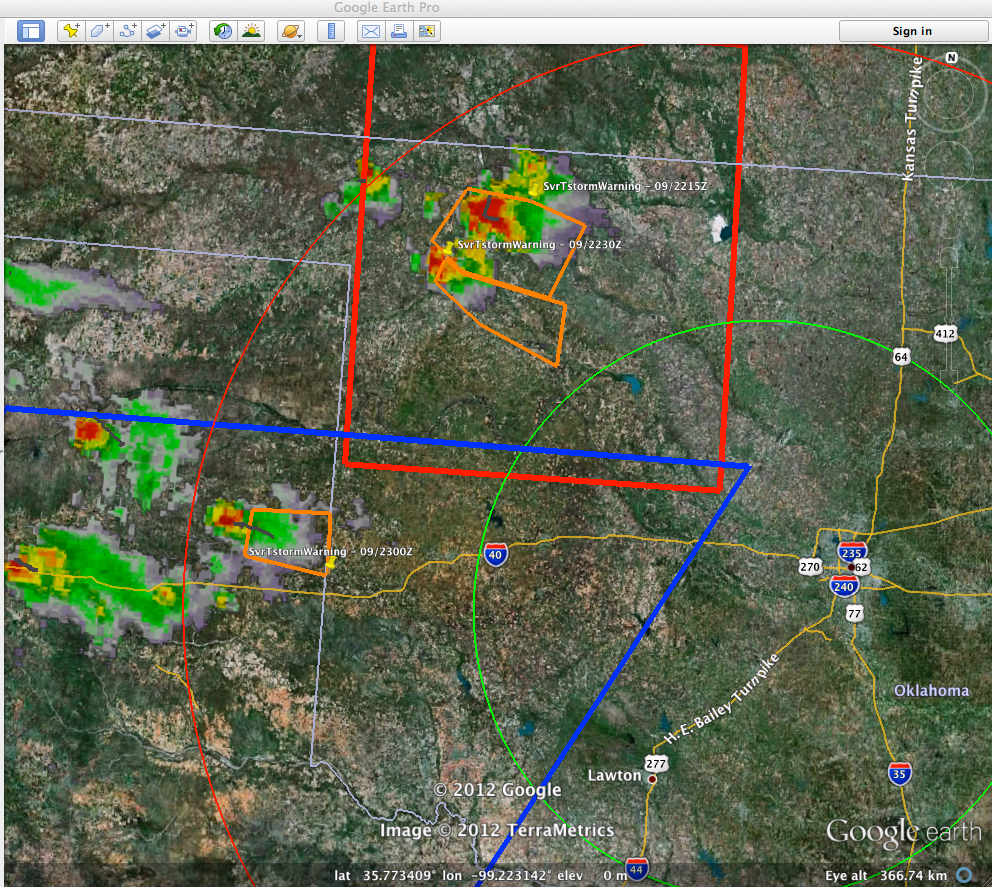The image size is (992, 887).
Task: View location in Google Maps
Action: click(x=427, y=31)
